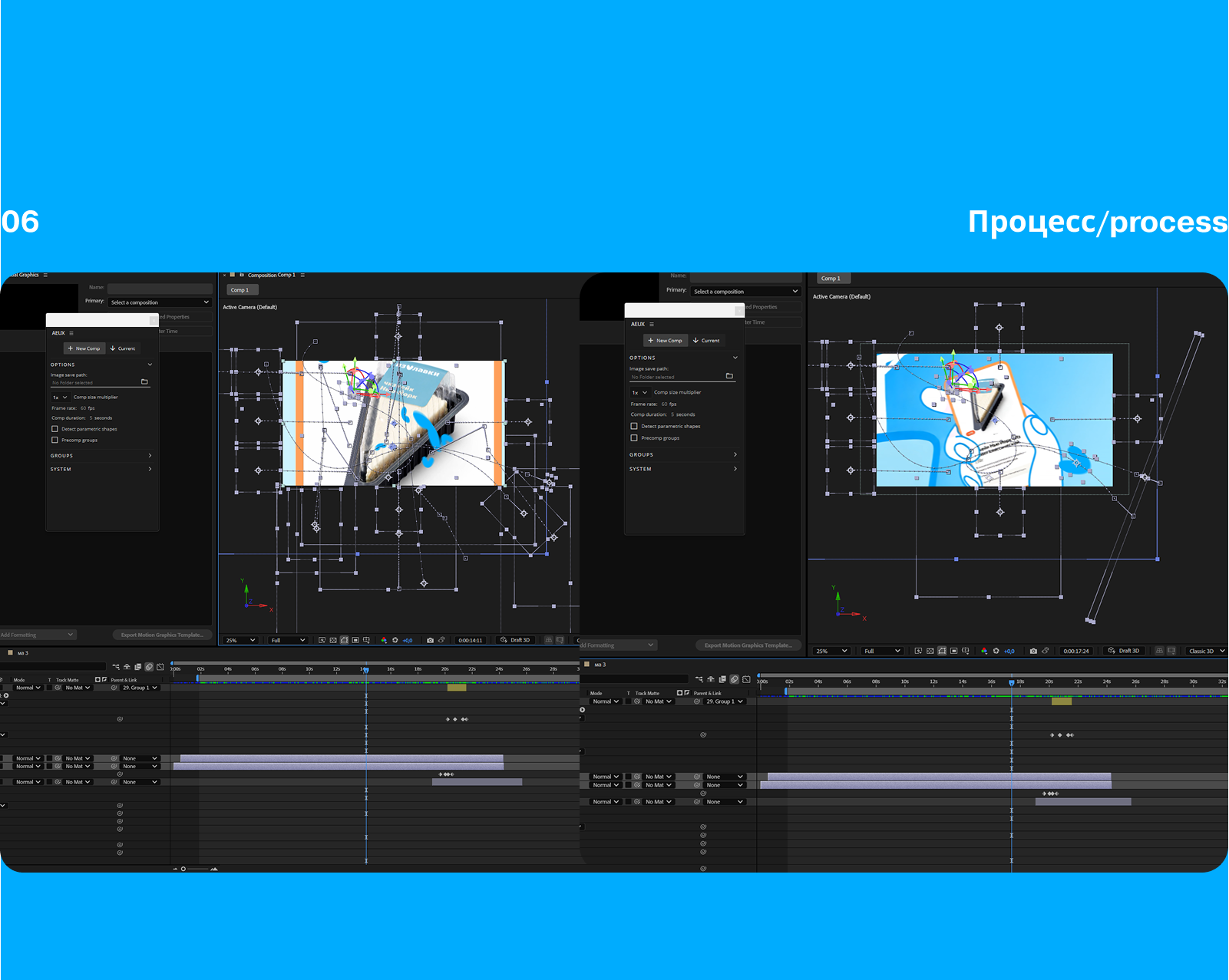Take snapshot camera icon in right viewer

point(1033,651)
